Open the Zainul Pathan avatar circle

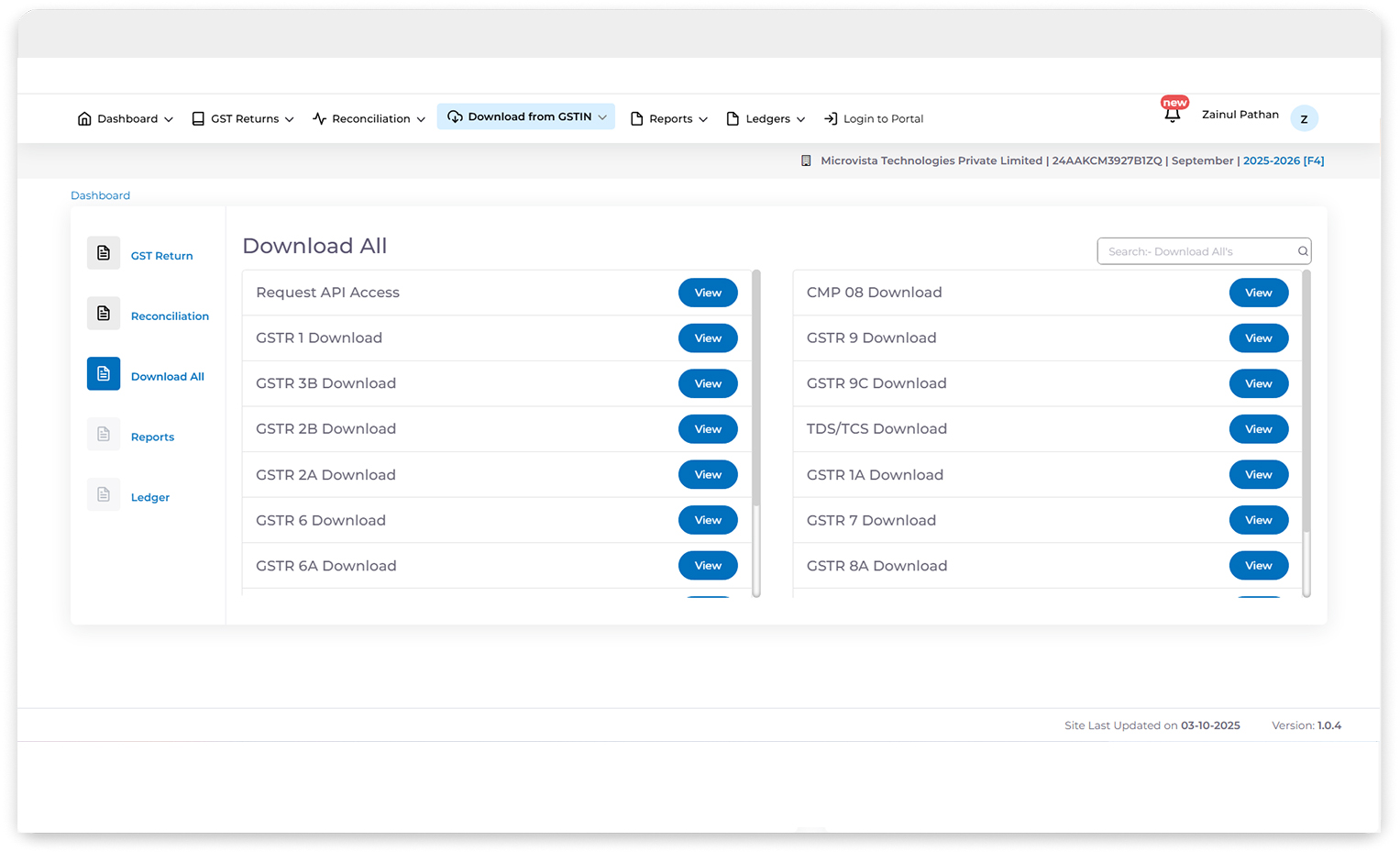[1304, 118]
